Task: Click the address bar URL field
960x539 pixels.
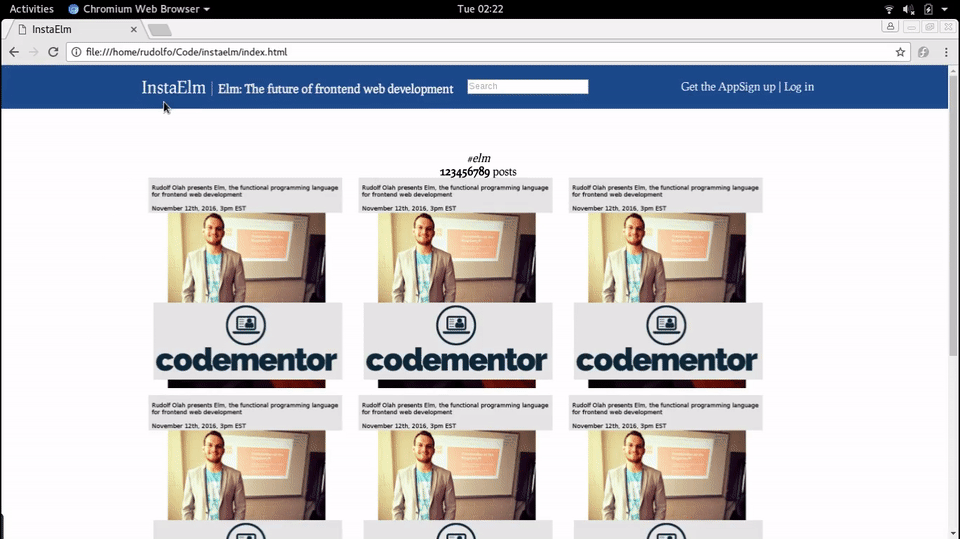Action: coord(487,52)
